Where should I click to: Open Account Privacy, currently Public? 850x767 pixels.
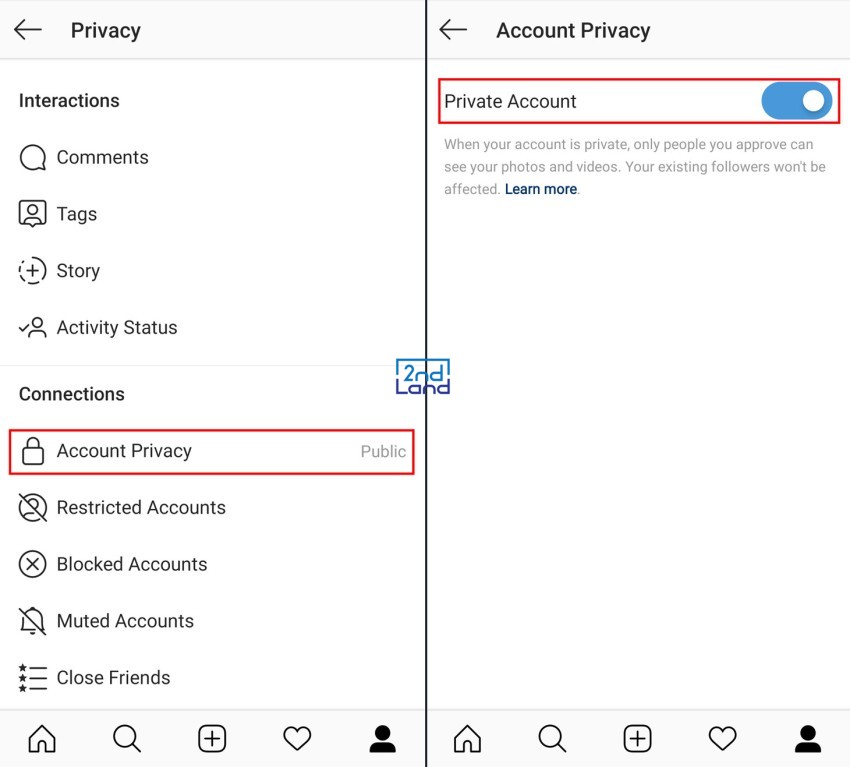212,452
